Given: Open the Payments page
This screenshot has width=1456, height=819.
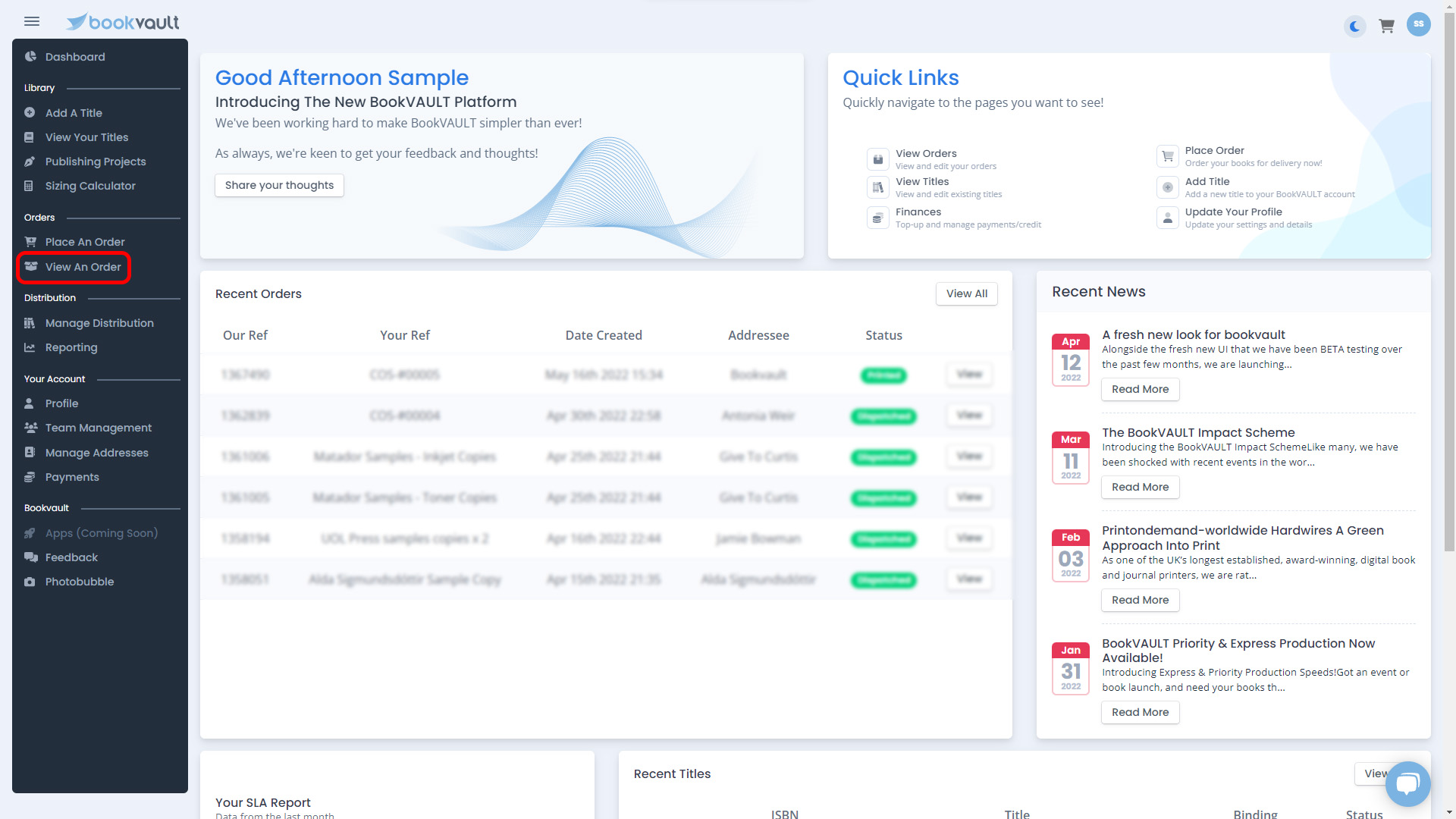Looking at the screenshot, I should pyautogui.click(x=71, y=477).
